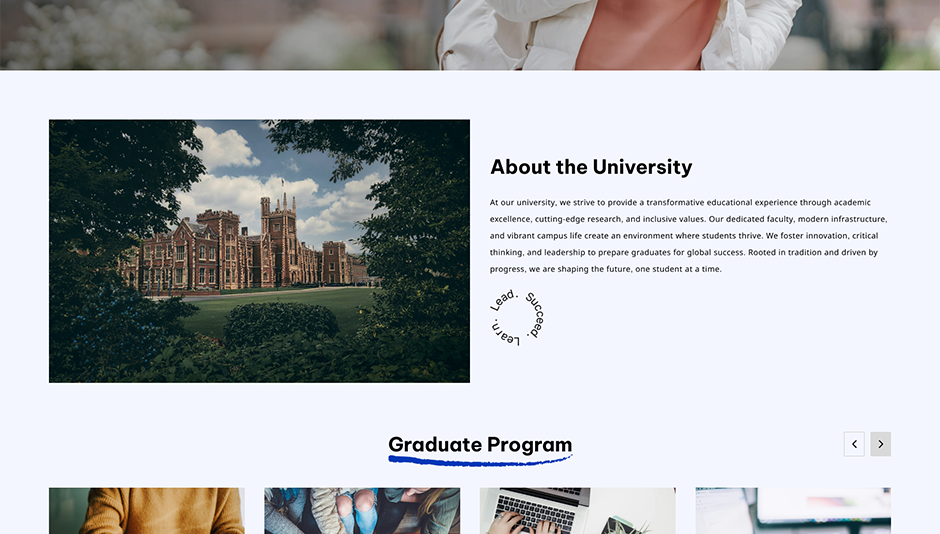Open the university campus building photo
940x534 pixels.
coord(260,251)
